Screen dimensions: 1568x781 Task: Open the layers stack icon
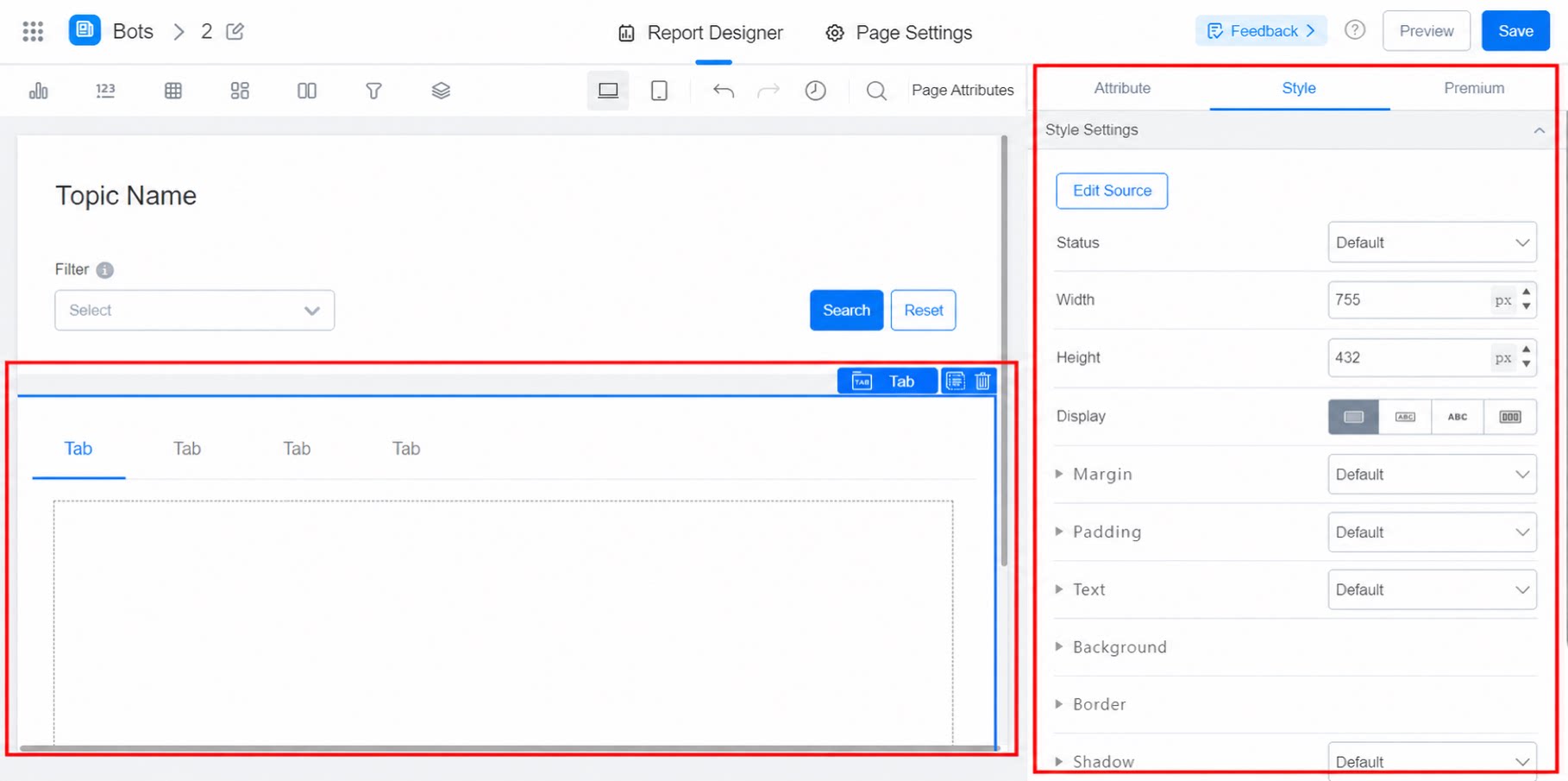(441, 91)
